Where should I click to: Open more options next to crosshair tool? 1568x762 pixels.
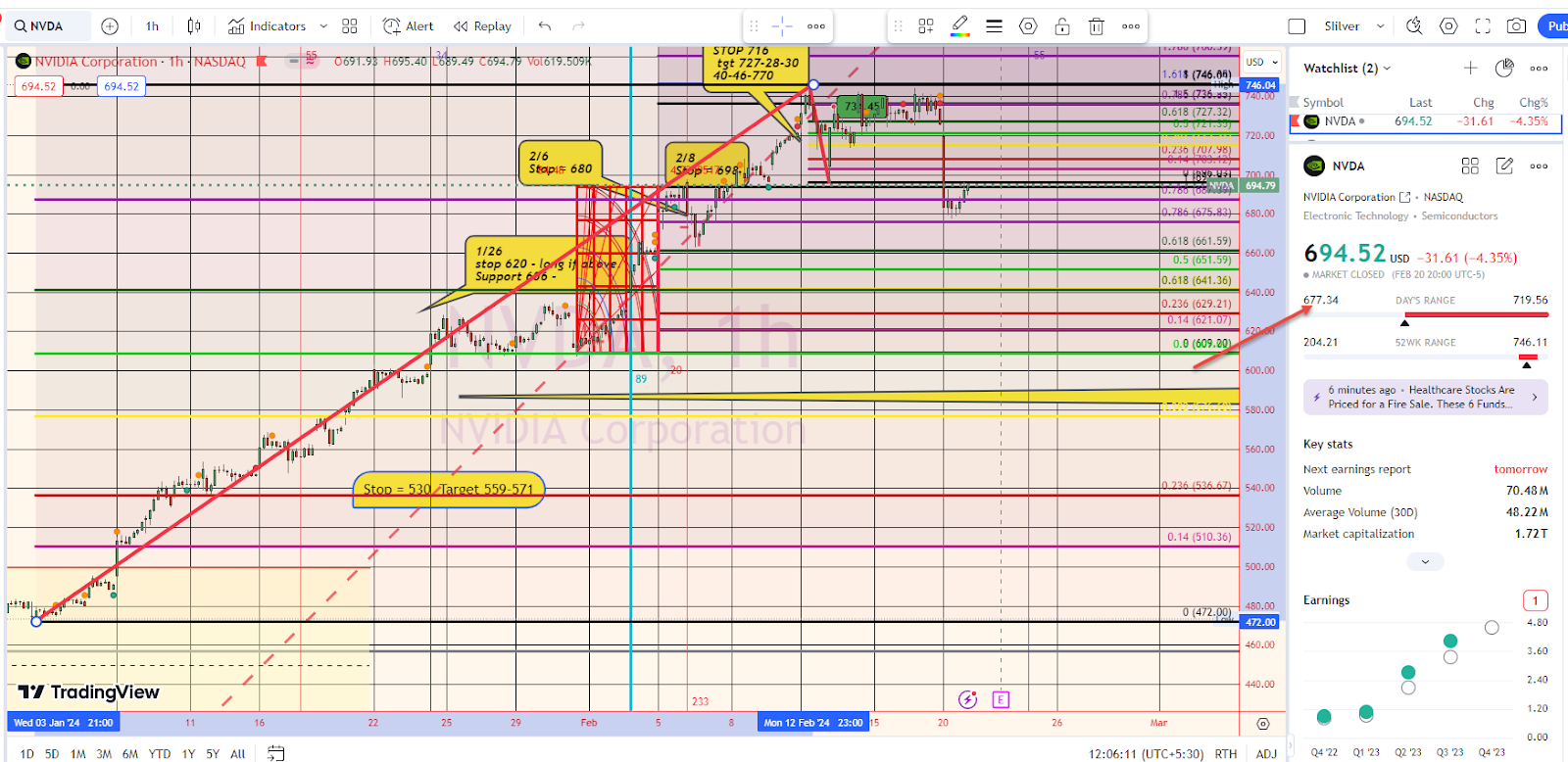pyautogui.click(x=815, y=26)
